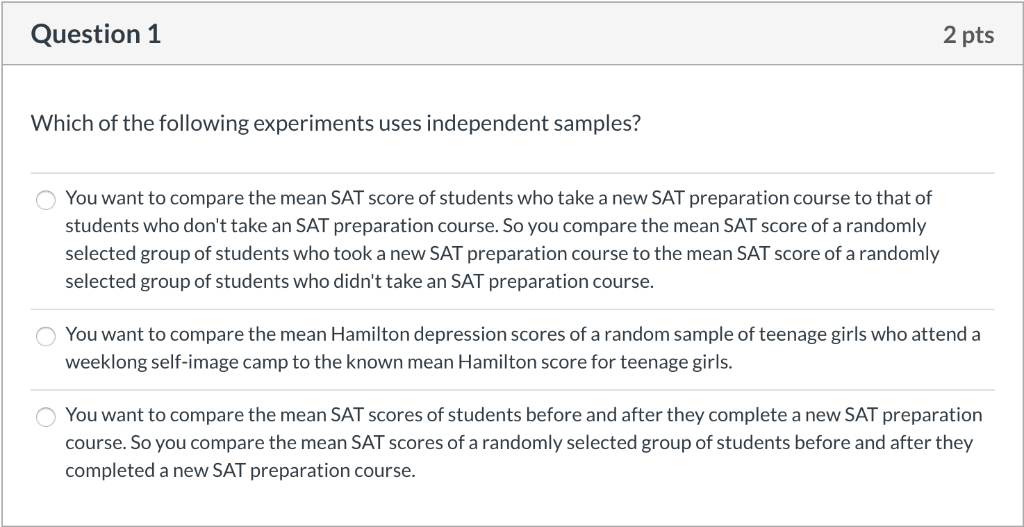Click the line 'students who don't take an SAT preparation course'
This screenshot has height=527, width=1024.
pos(496,226)
